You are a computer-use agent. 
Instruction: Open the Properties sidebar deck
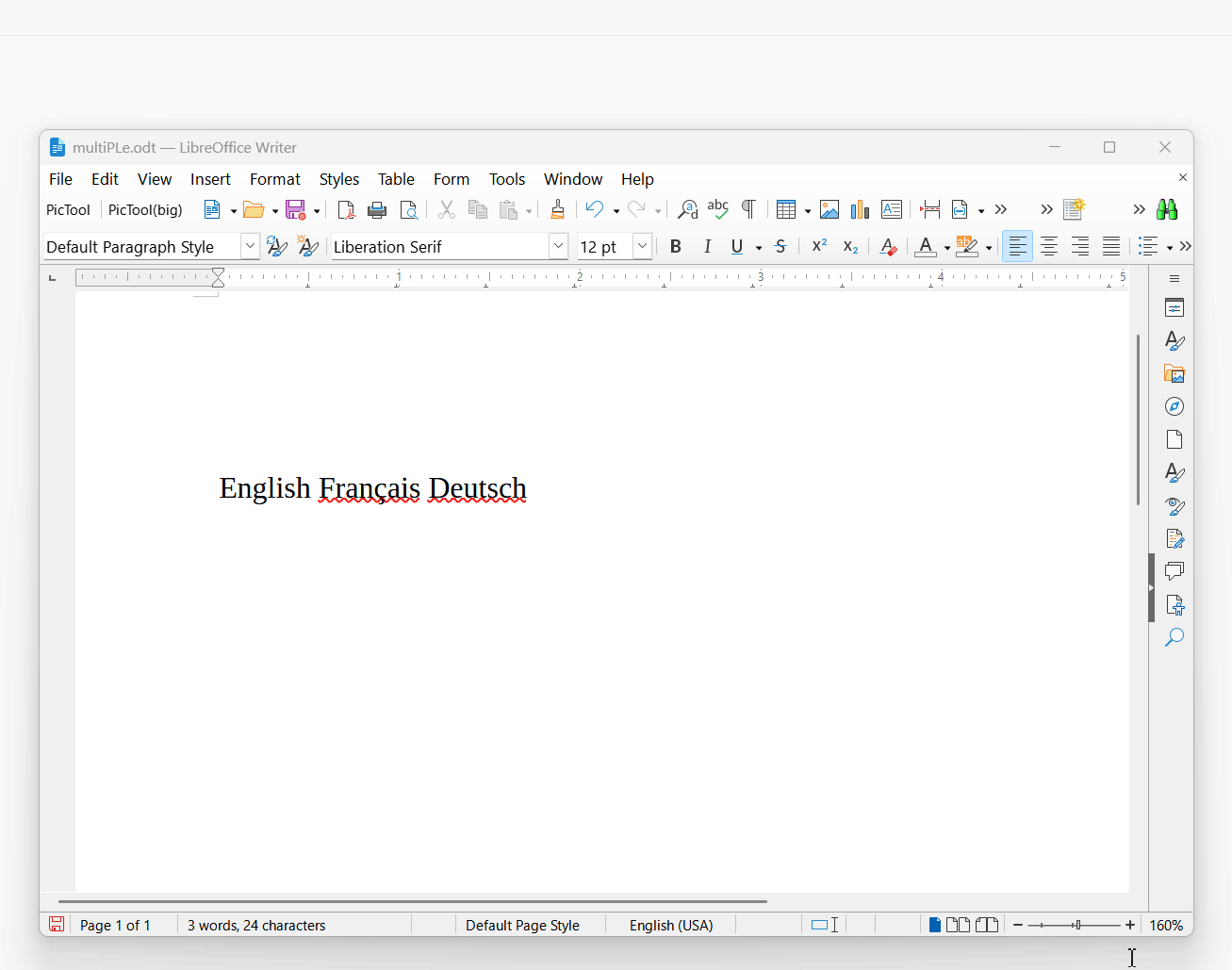point(1175,308)
